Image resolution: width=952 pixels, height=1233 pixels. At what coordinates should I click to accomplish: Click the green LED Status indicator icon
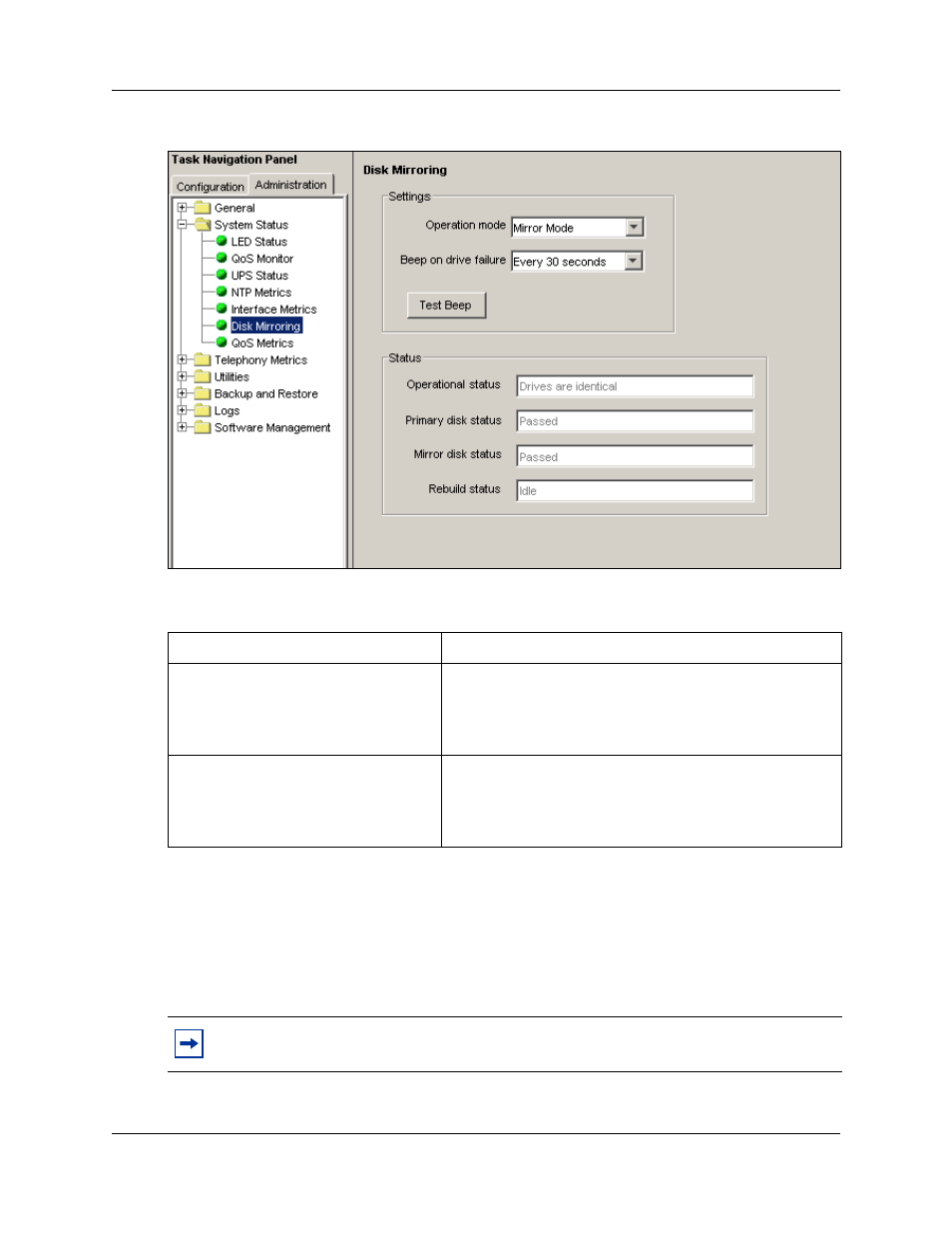tap(222, 241)
